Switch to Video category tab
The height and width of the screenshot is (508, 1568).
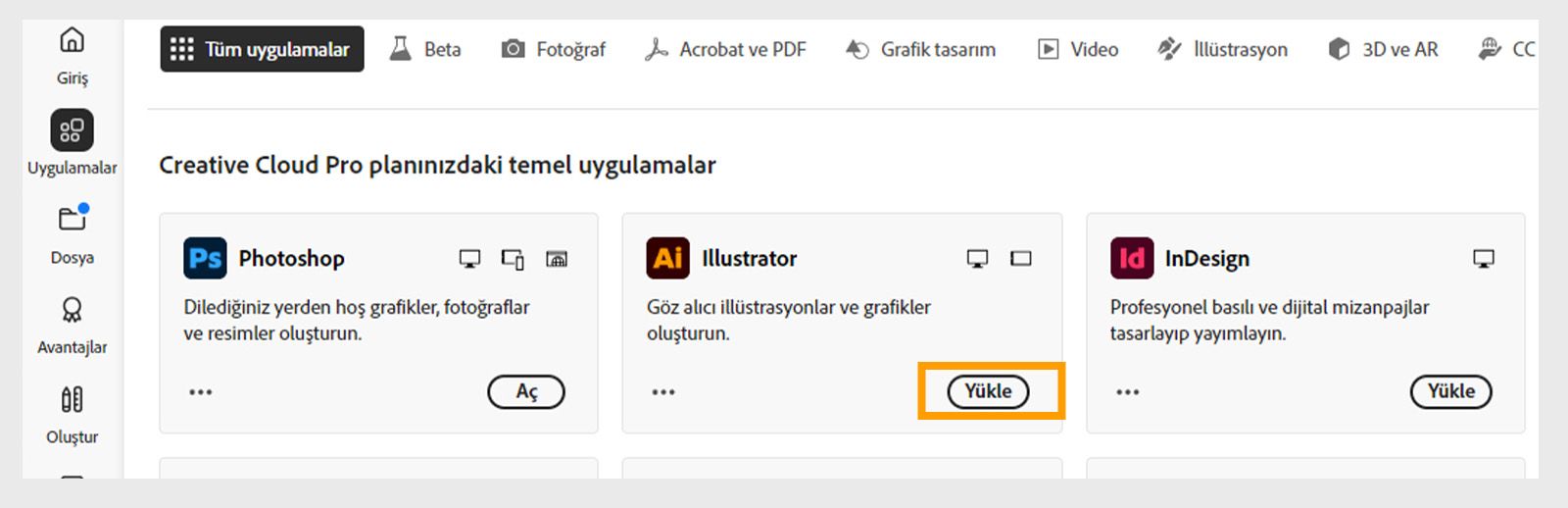(x=1078, y=49)
